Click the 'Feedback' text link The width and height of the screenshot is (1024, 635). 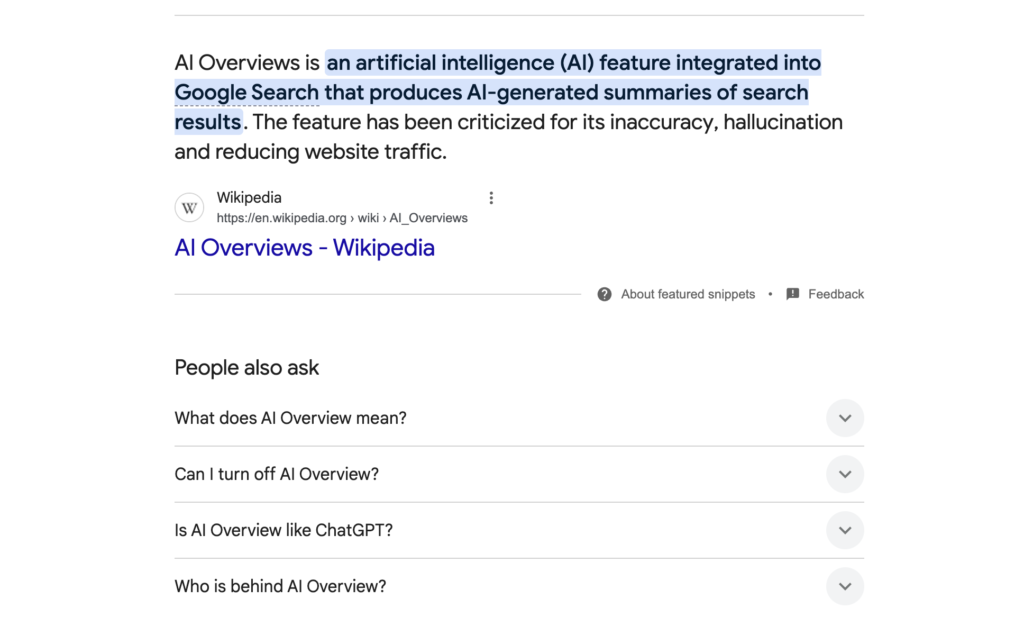coord(836,295)
